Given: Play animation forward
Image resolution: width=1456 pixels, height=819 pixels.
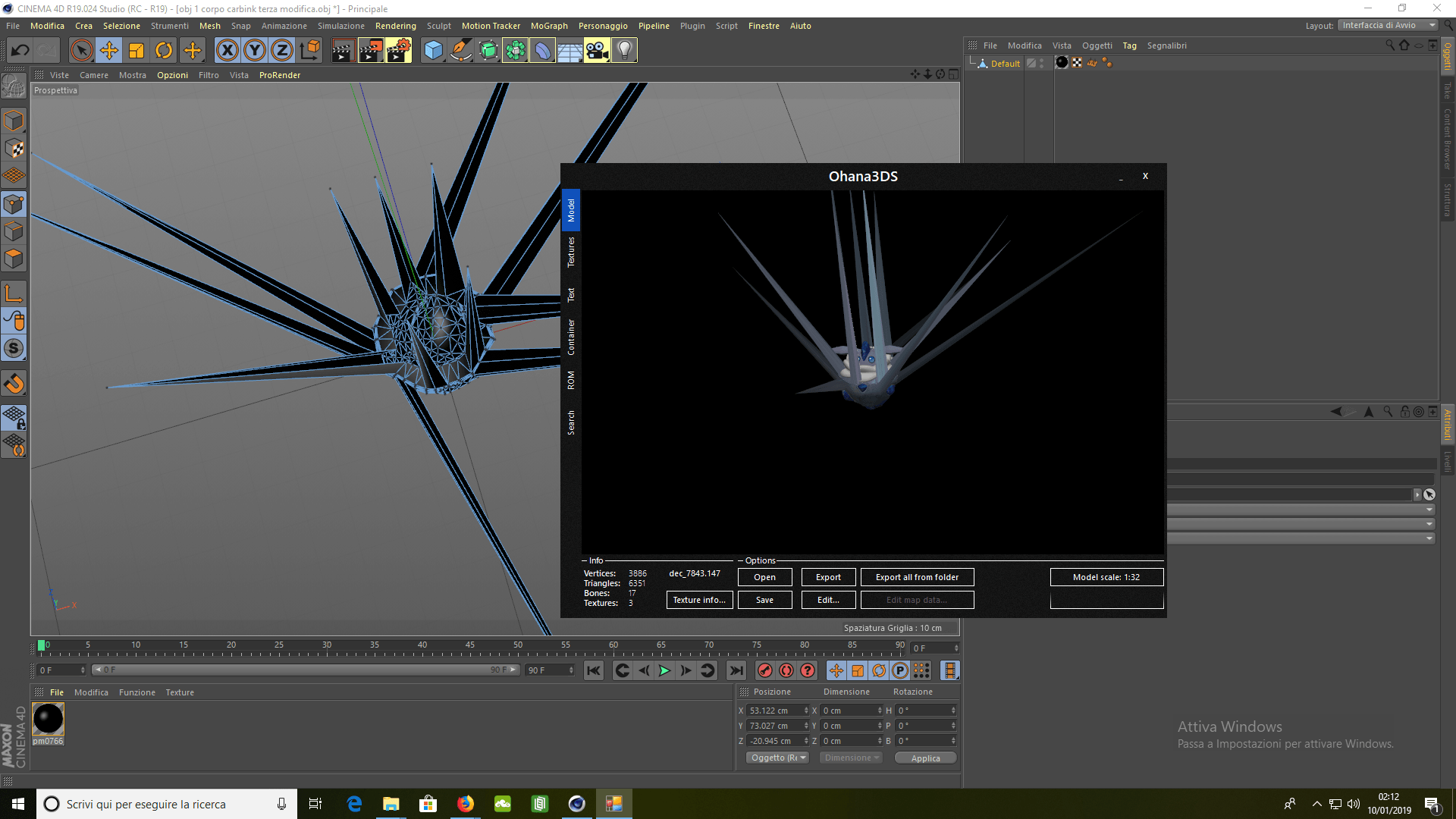Looking at the screenshot, I should pyautogui.click(x=664, y=670).
